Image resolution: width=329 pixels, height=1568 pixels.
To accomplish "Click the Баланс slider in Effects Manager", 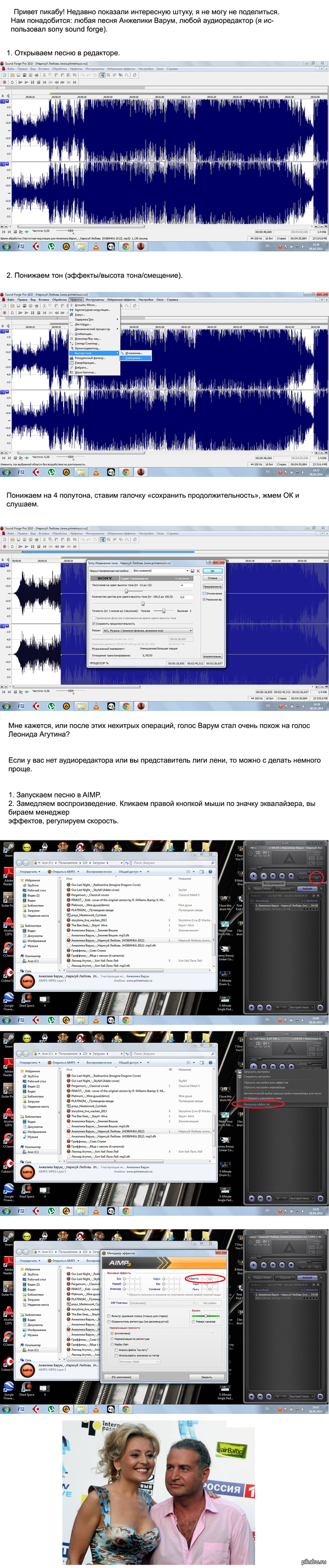I will coord(206,1316).
